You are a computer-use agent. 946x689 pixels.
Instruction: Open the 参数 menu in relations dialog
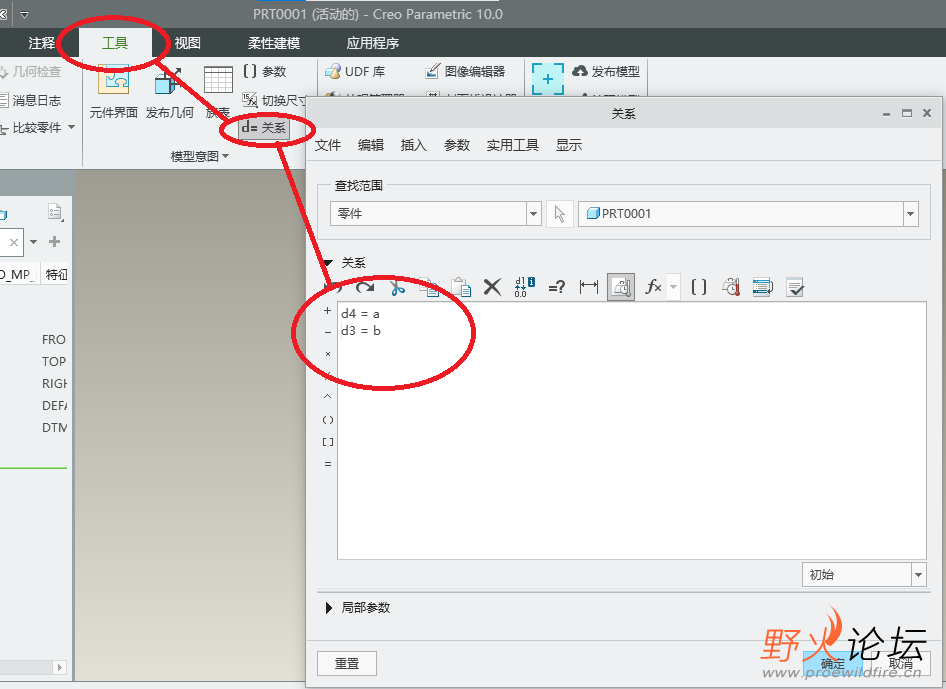(x=457, y=145)
